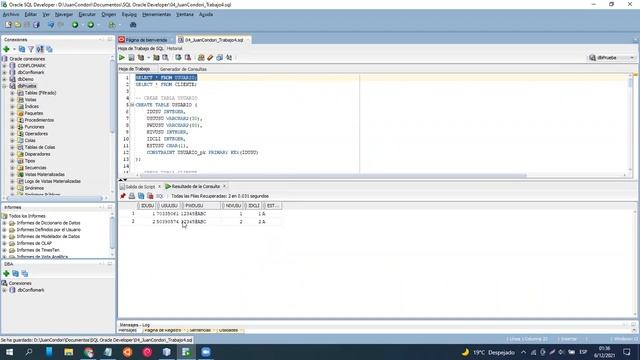This screenshot has width=640, height=360.
Task: Click the refresh icon in Conexiones toolbar
Action: [22, 49]
